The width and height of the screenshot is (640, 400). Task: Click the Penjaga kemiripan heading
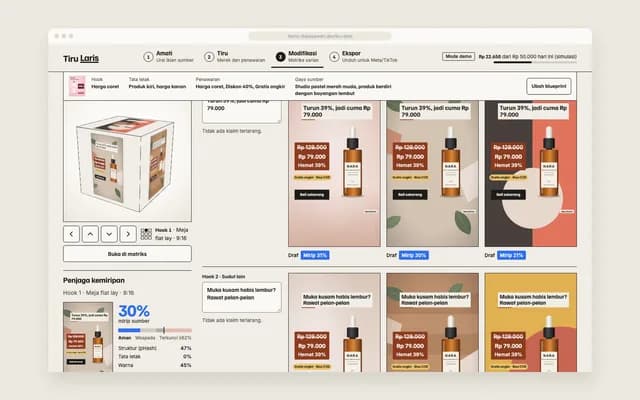point(94,280)
